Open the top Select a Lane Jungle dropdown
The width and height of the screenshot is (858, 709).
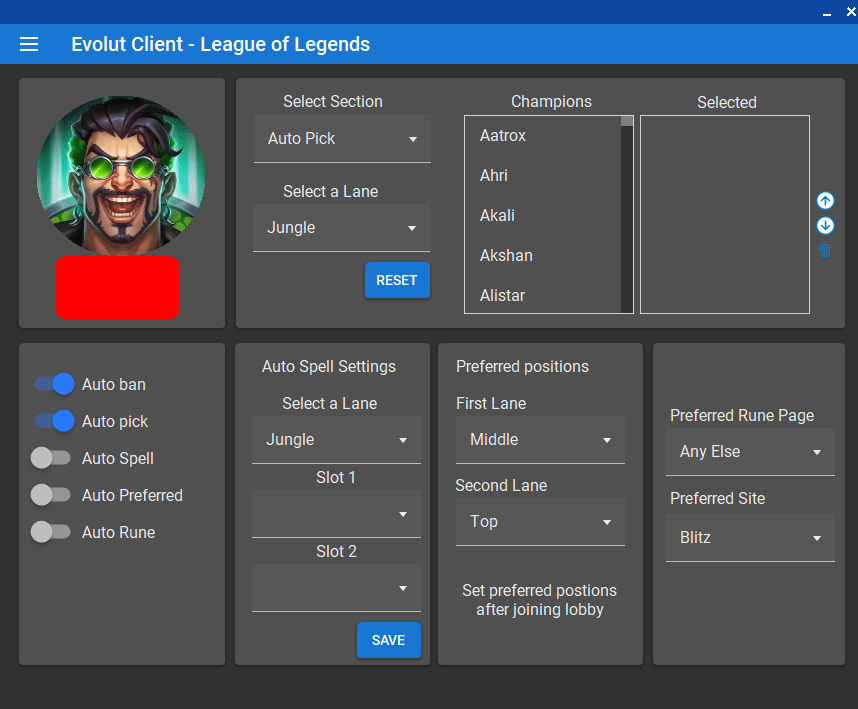341,228
